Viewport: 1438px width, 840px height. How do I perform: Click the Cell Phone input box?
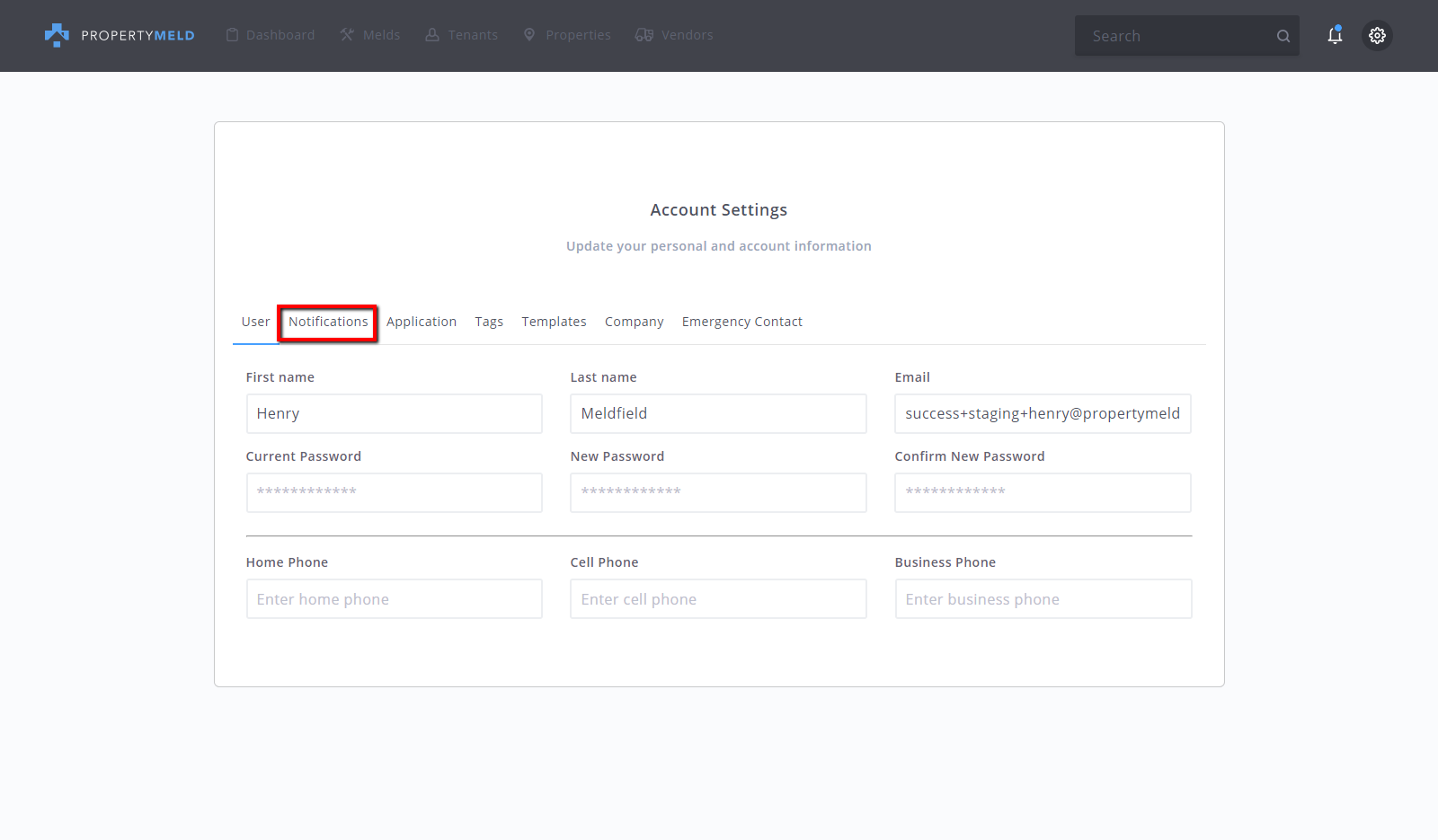click(718, 599)
